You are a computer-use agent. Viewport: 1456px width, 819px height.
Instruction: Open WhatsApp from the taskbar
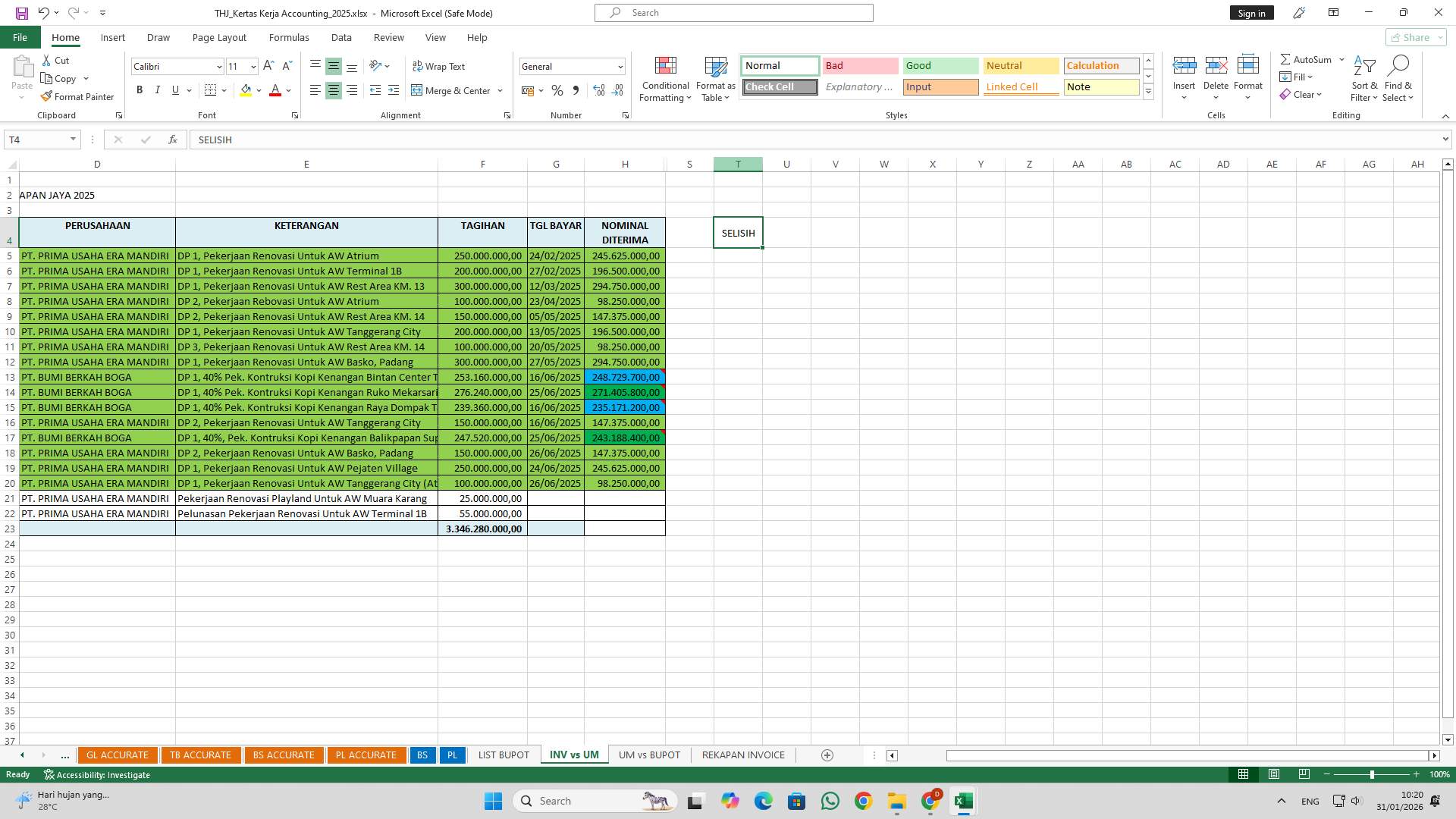click(x=830, y=801)
